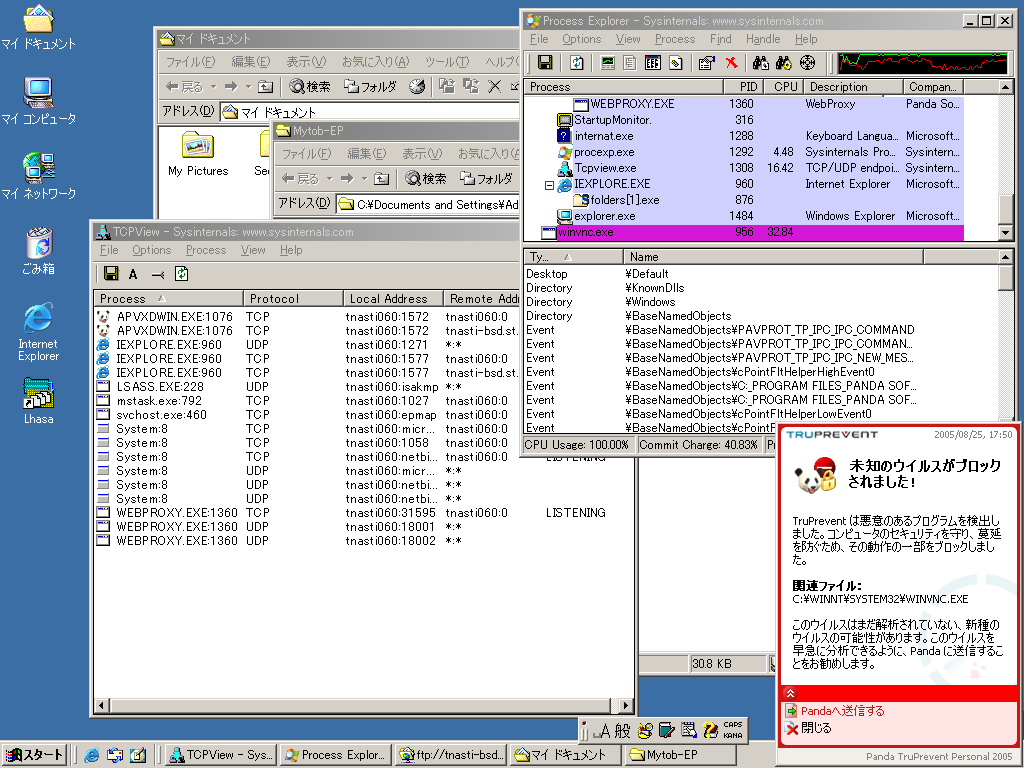
Task: Click the 'A' resolve addresses icon in TCPView
Action: pyautogui.click(x=133, y=274)
